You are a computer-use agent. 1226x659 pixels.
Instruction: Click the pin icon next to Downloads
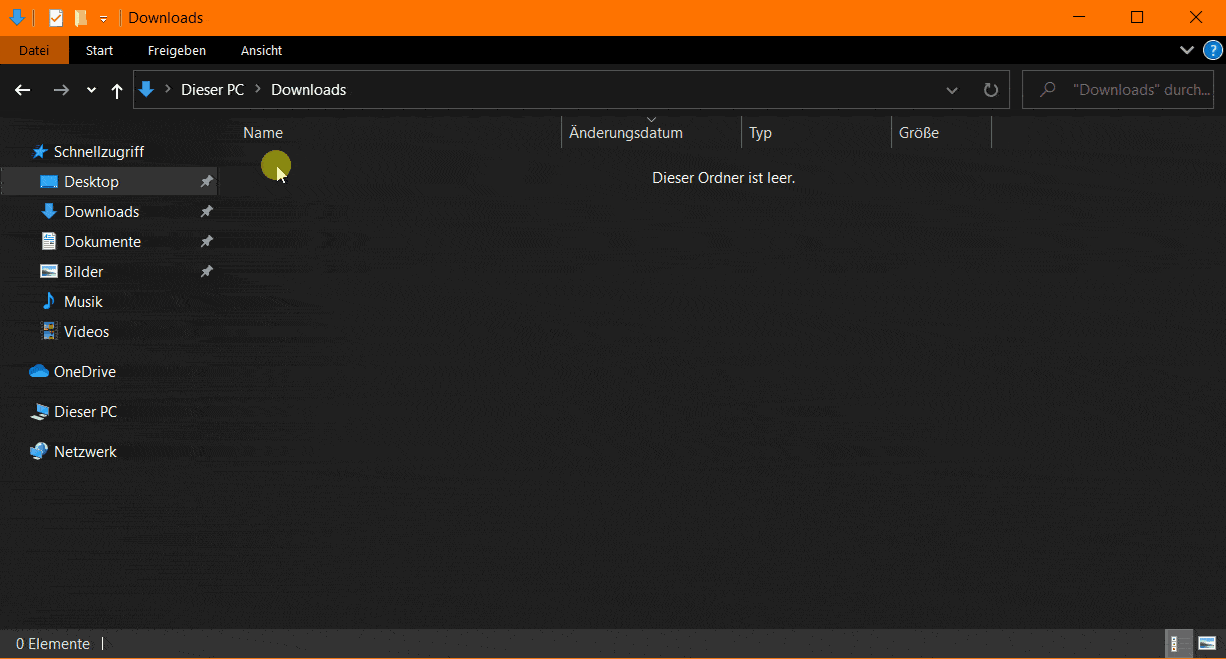206,211
